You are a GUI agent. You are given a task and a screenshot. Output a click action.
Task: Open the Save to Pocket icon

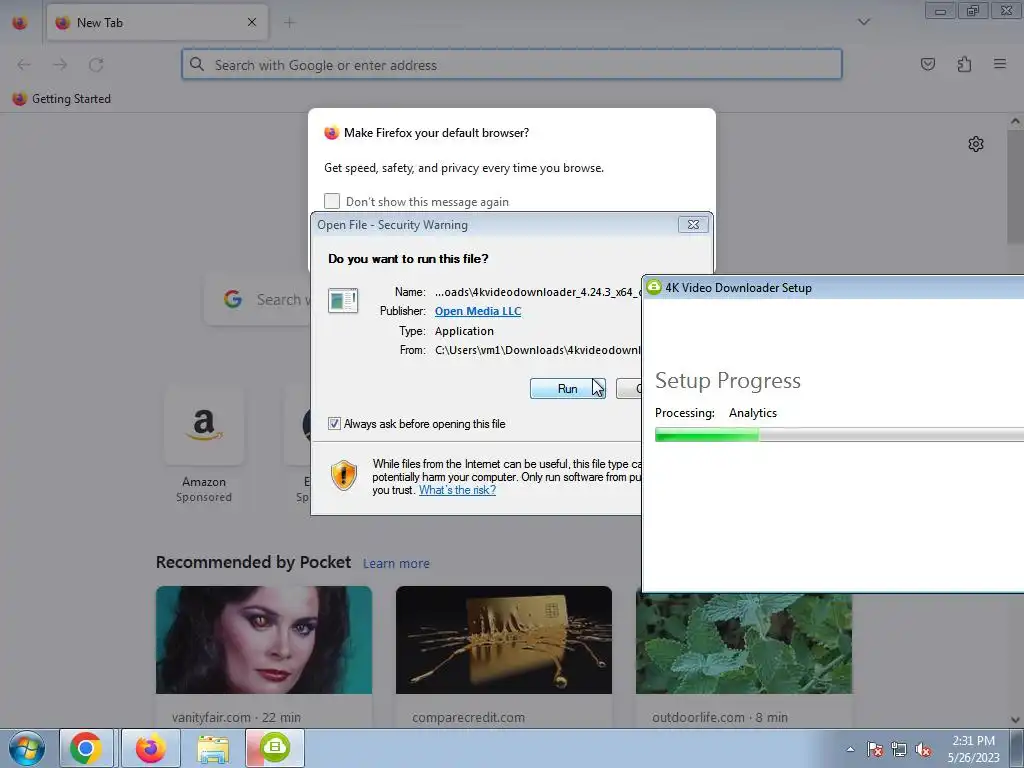(927, 64)
